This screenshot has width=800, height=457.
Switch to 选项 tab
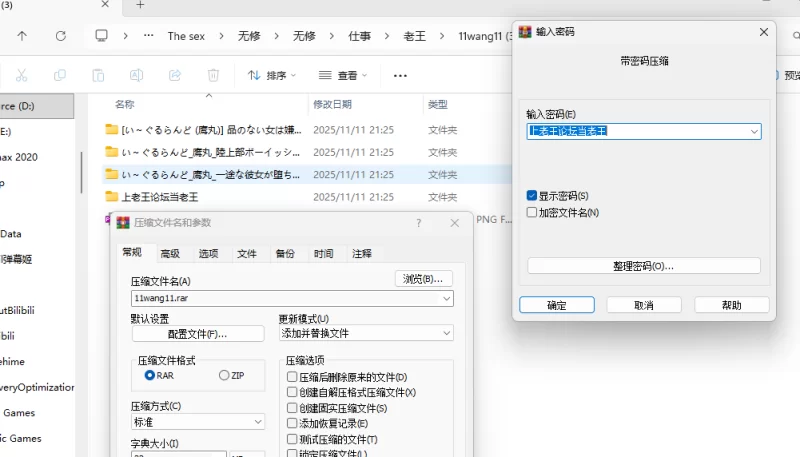208,253
